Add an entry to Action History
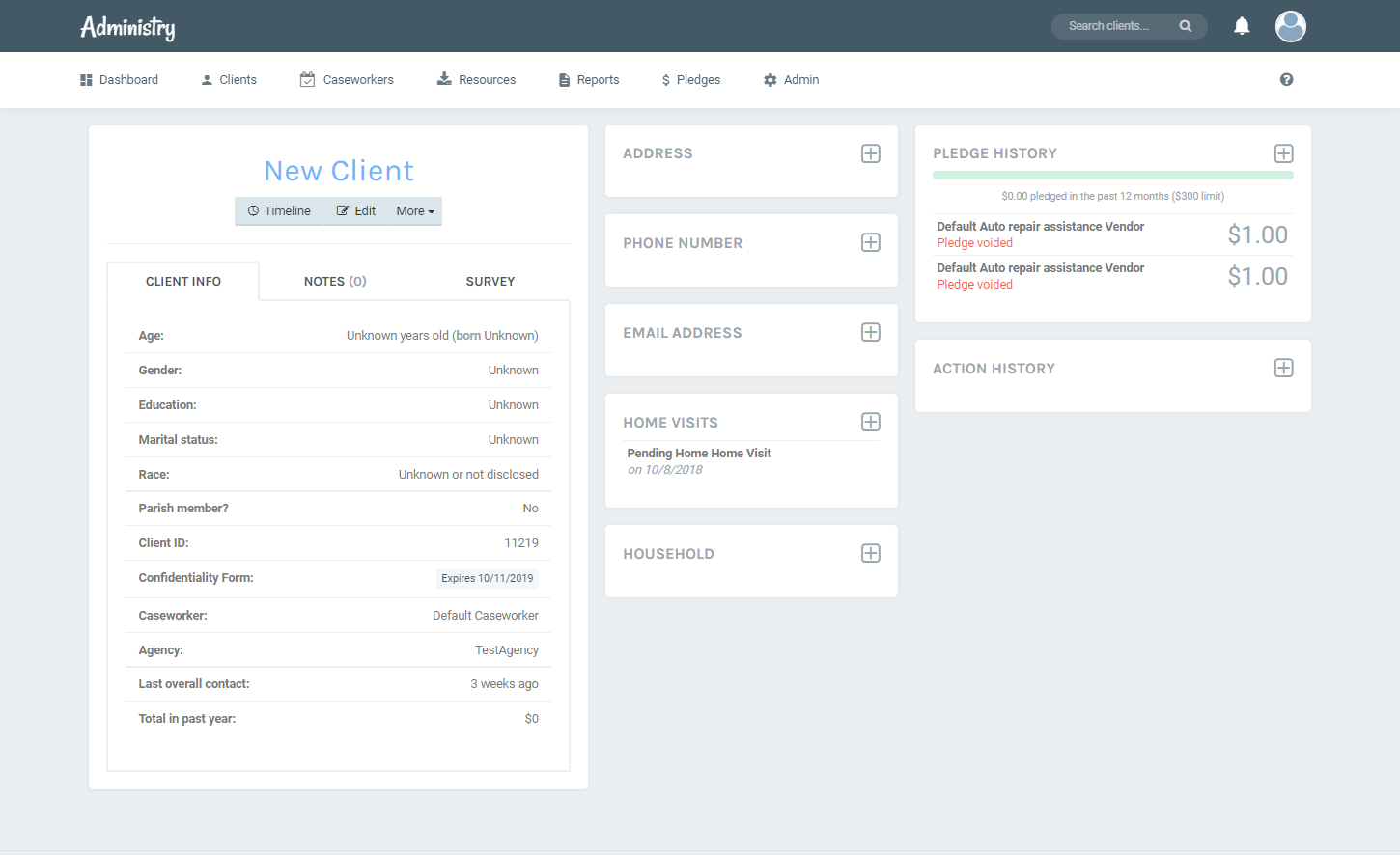The image size is (1400, 855). tap(1283, 369)
